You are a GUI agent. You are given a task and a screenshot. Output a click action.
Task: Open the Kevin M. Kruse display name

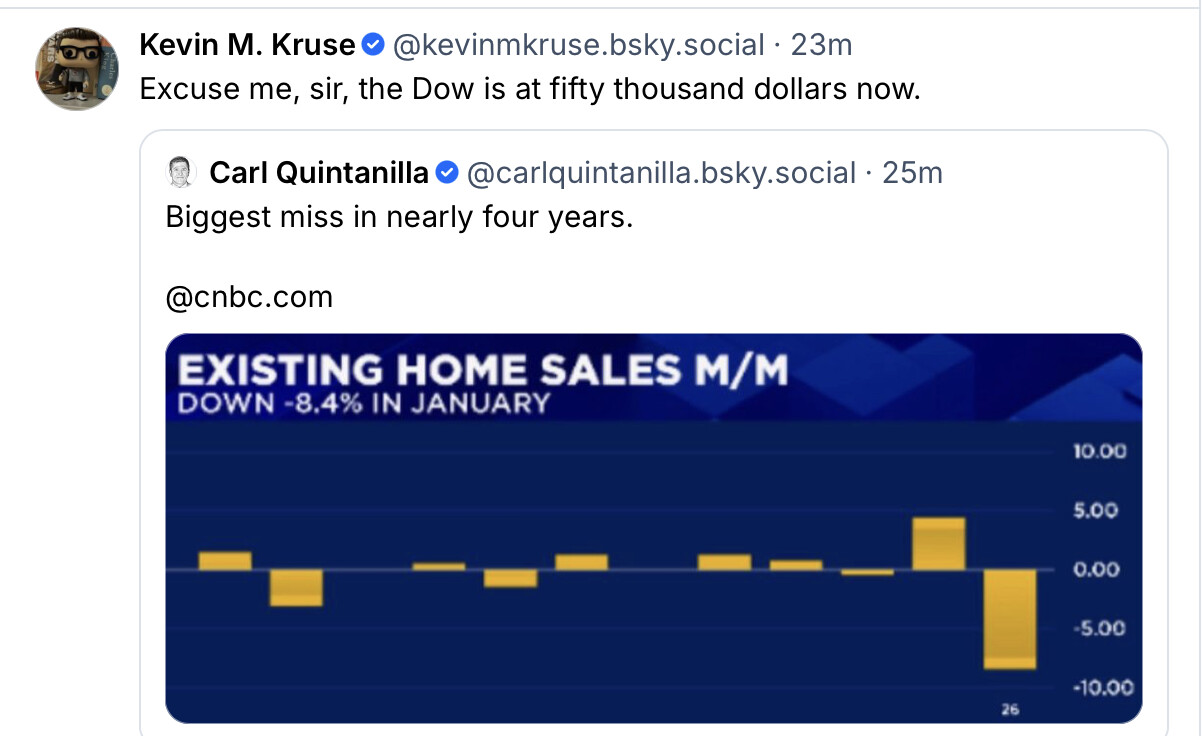pyautogui.click(x=246, y=45)
